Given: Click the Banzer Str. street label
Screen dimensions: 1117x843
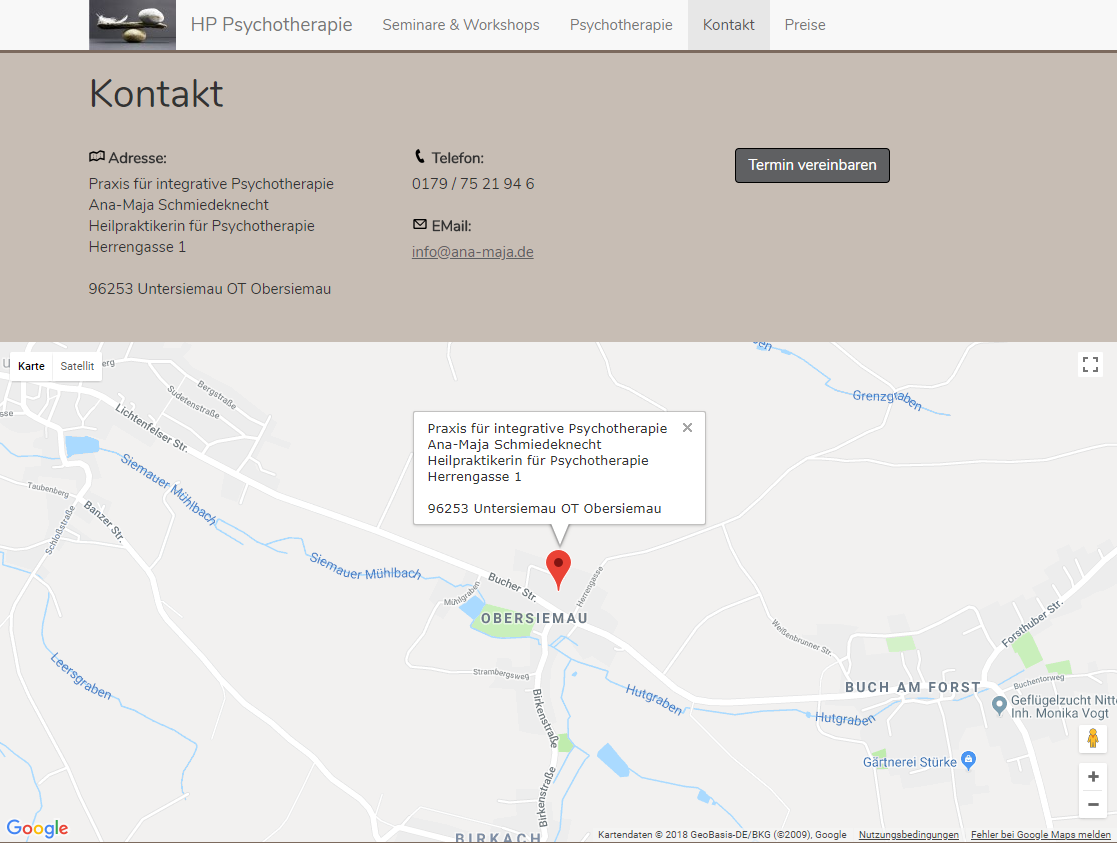Looking at the screenshot, I should point(104,522).
